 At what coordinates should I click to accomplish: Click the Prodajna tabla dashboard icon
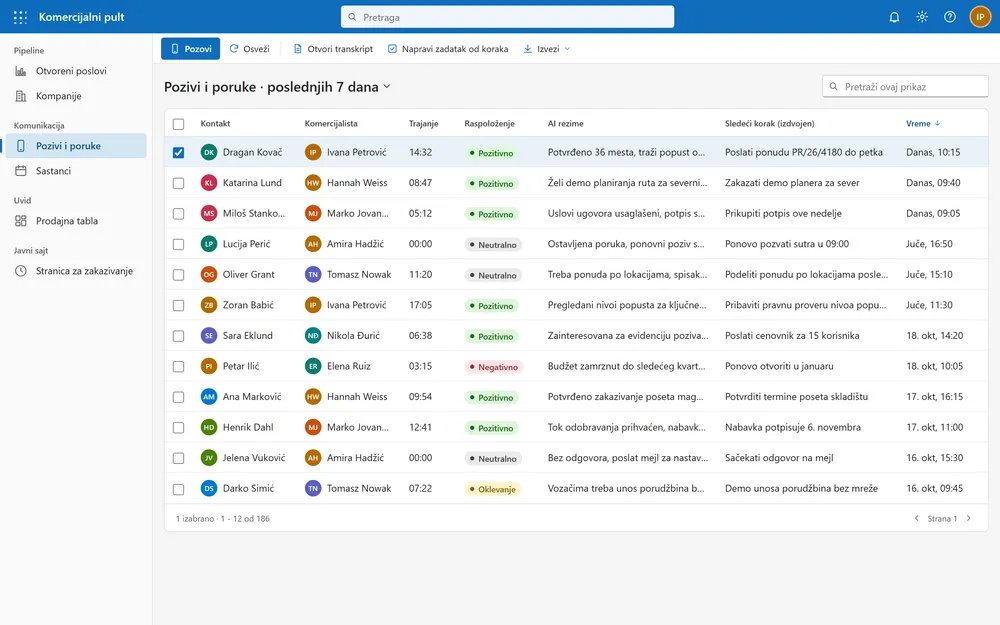click(21, 221)
